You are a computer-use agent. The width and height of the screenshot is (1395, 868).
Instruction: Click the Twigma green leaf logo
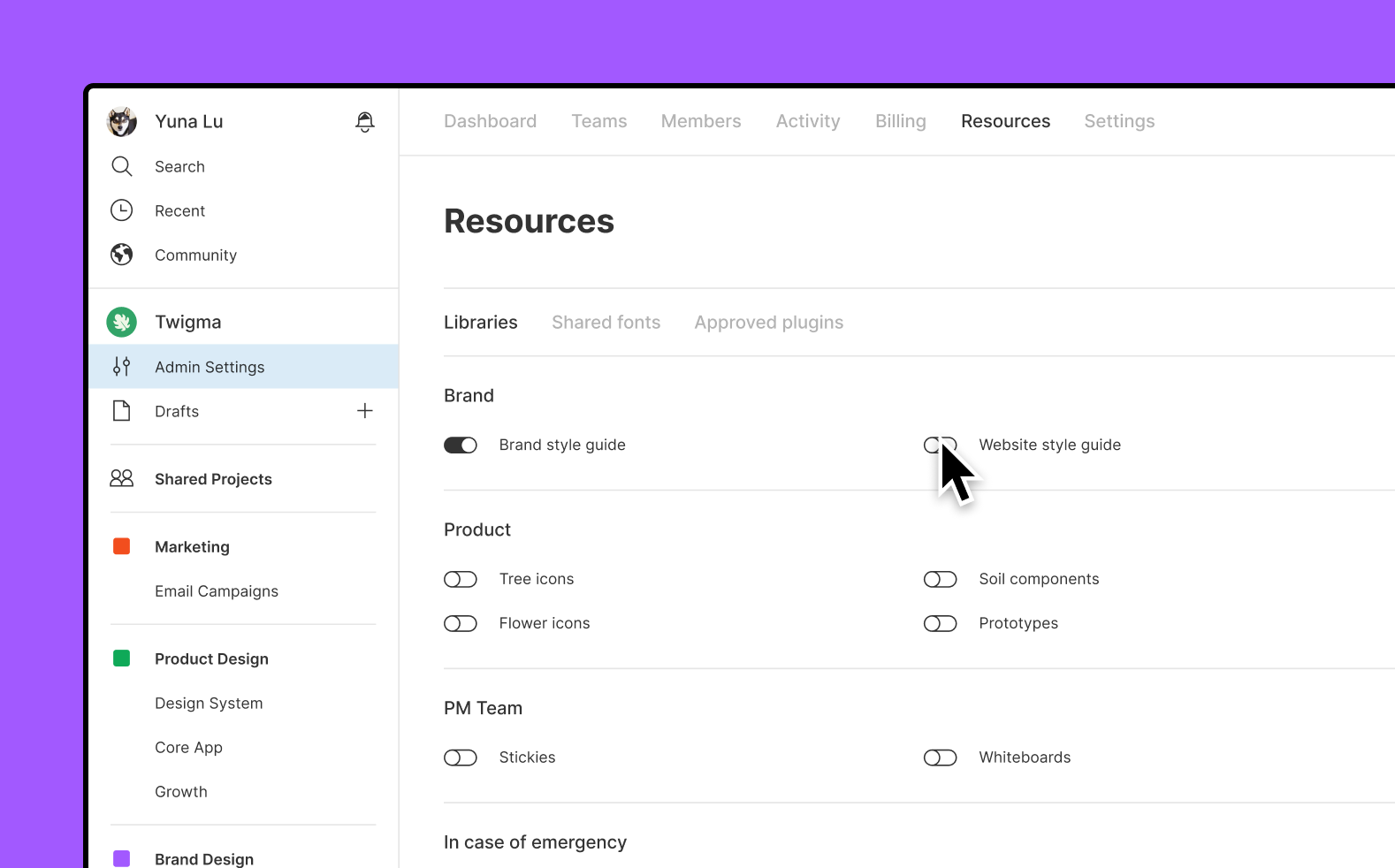122,322
